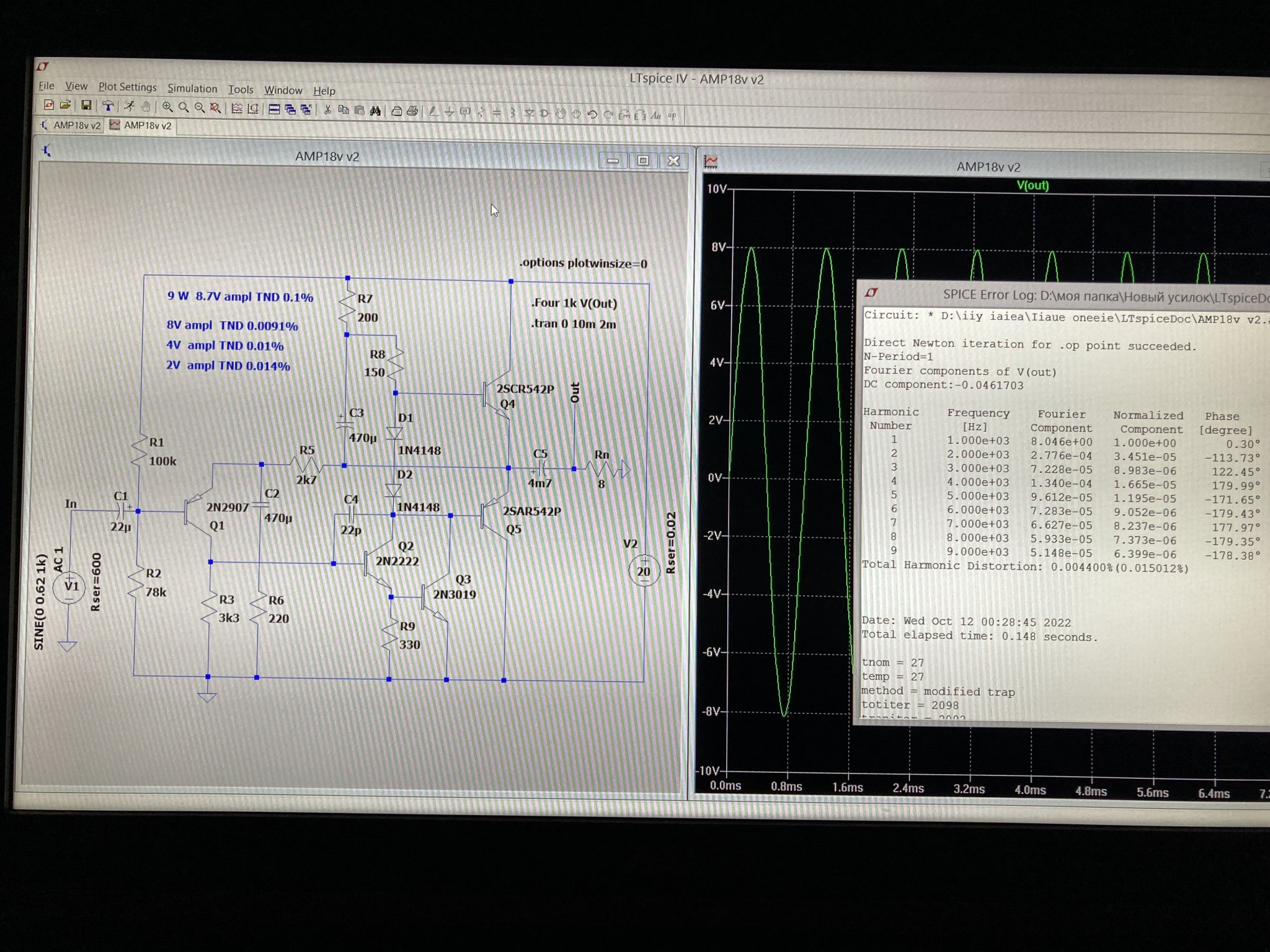Switch to the AMP18v v2 waveform tab
This screenshot has height=952, width=1270.
[x=141, y=125]
